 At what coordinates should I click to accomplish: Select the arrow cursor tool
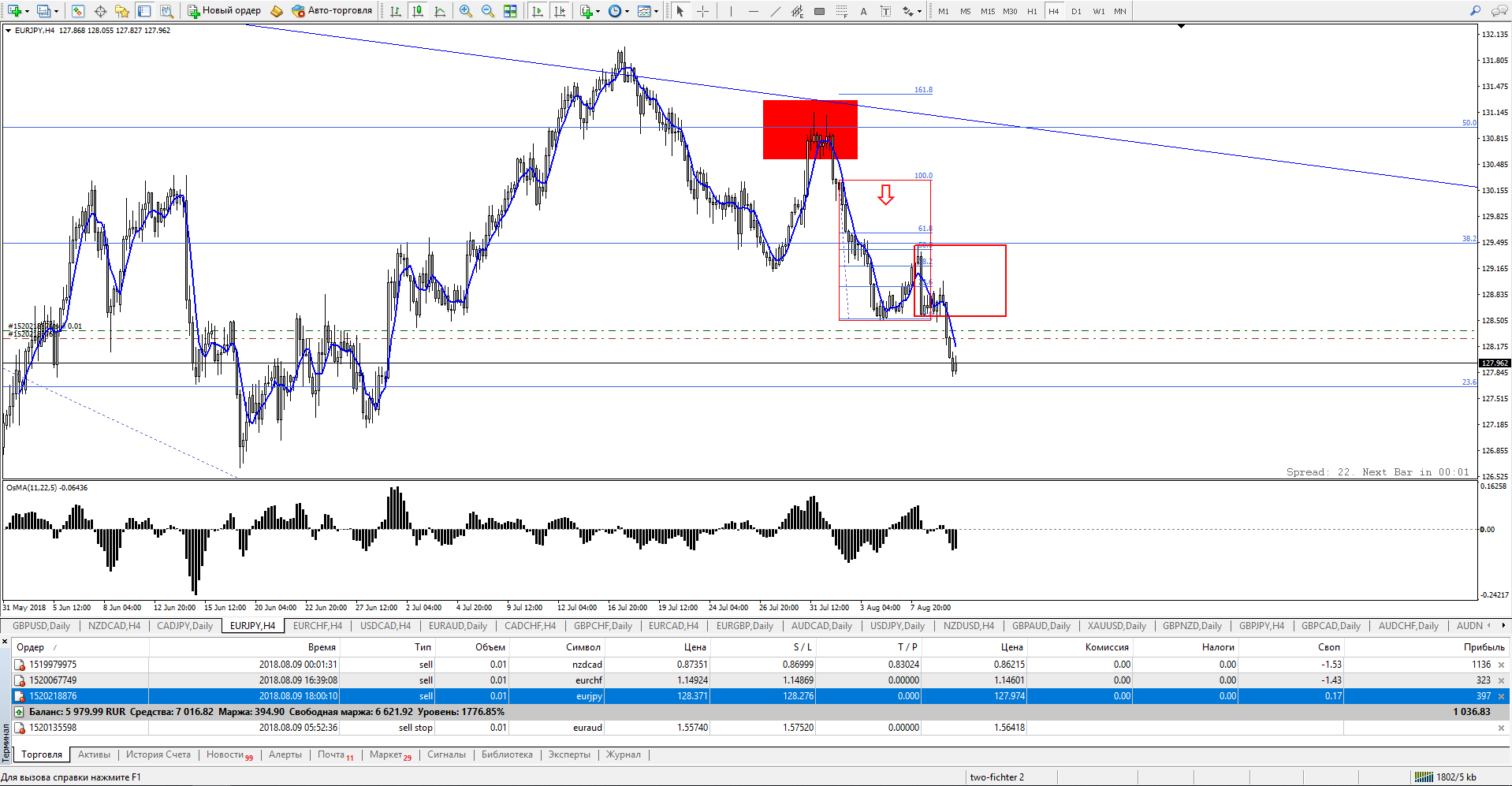(x=680, y=11)
